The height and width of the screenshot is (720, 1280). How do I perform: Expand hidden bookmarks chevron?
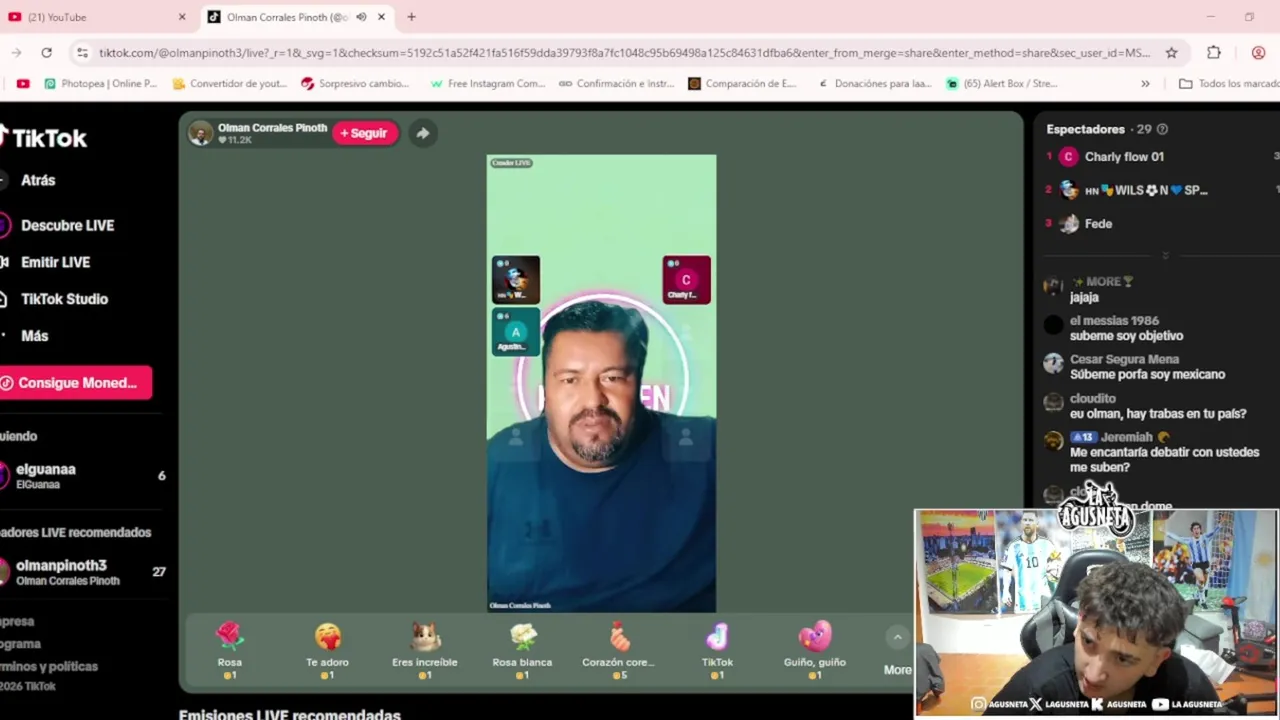(x=1145, y=84)
